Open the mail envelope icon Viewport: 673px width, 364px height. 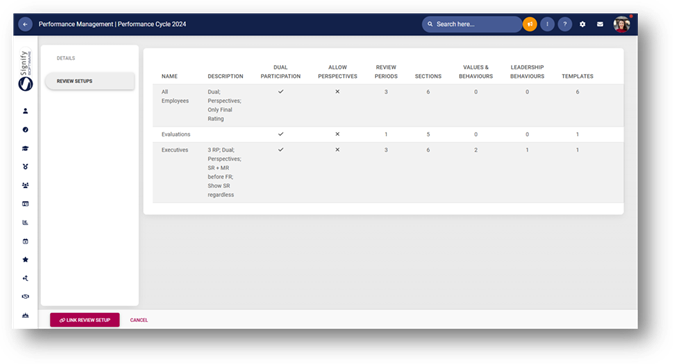click(600, 24)
